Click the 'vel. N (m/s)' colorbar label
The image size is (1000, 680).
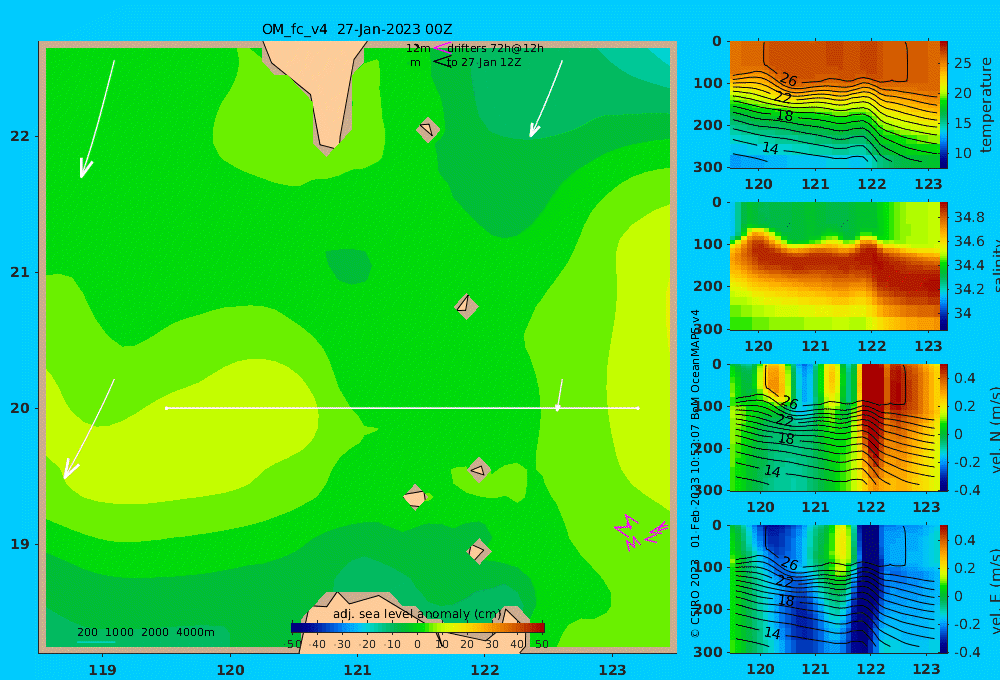(x=994, y=429)
